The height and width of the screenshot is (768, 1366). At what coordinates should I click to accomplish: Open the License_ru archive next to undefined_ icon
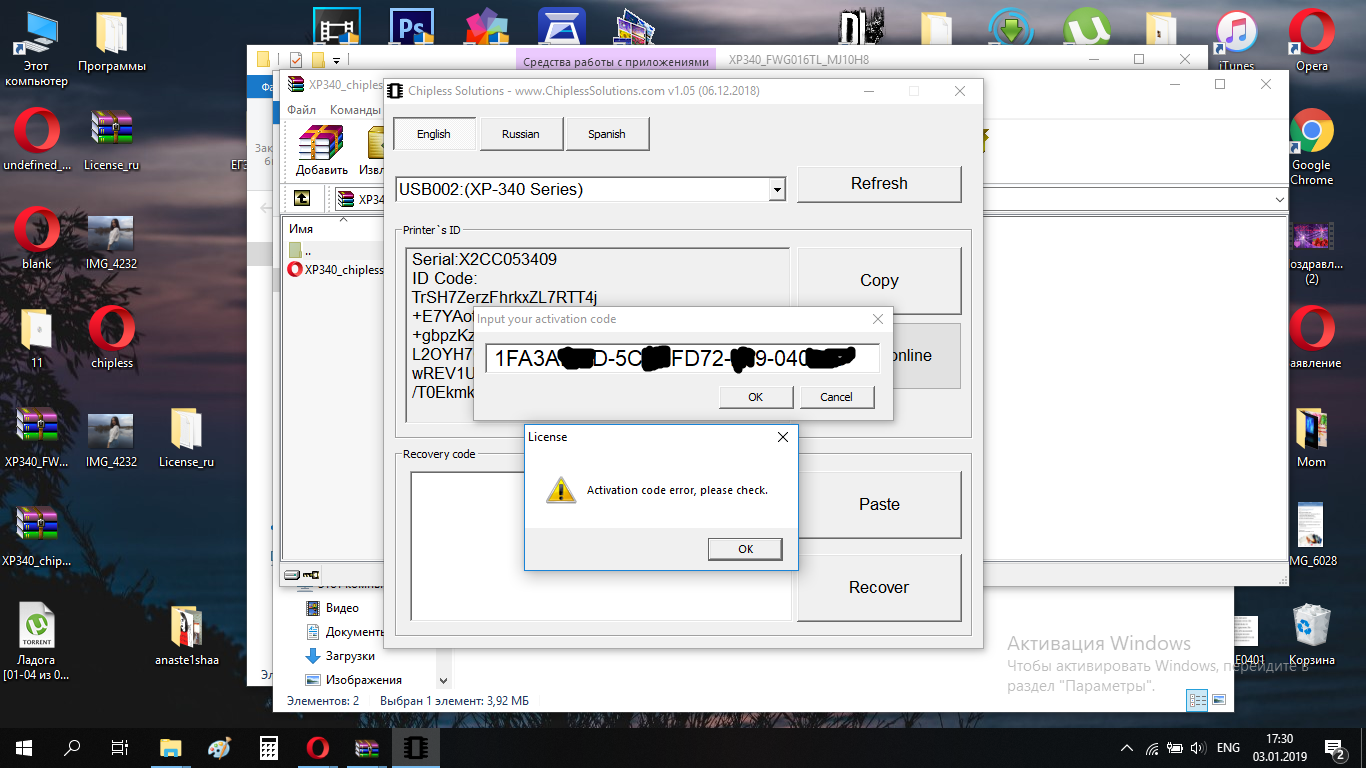point(111,140)
